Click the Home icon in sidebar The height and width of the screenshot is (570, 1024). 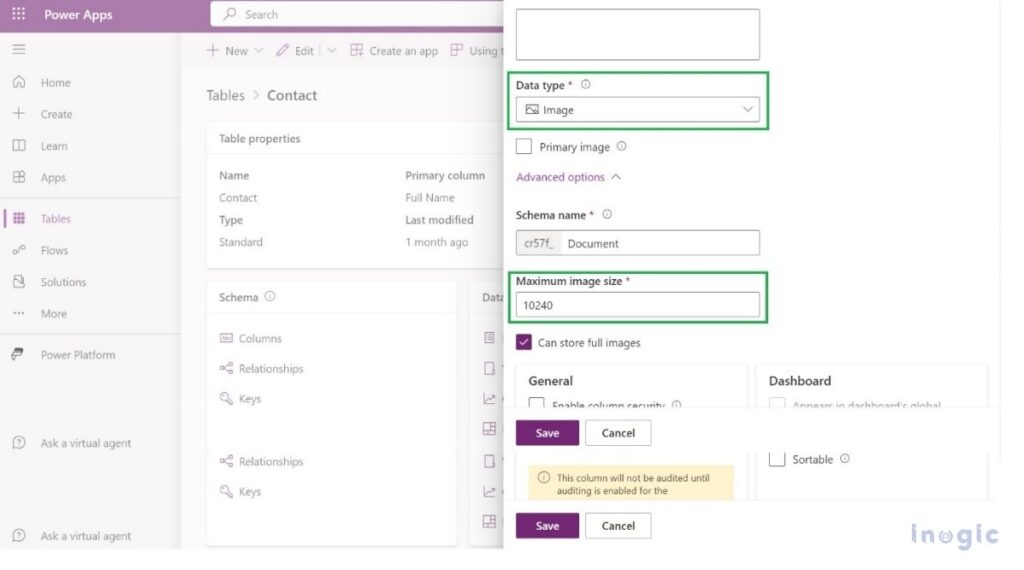click(x=18, y=83)
